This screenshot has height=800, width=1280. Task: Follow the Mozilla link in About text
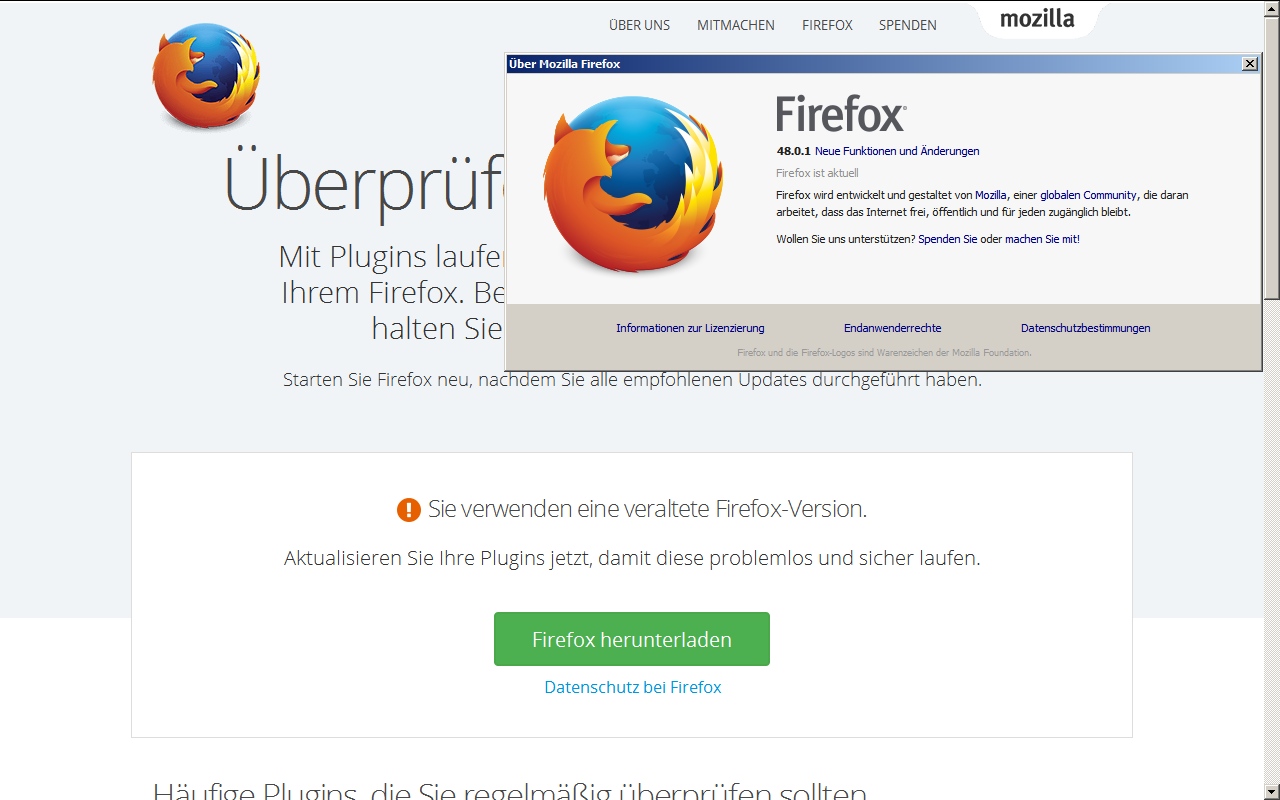[x=991, y=195]
